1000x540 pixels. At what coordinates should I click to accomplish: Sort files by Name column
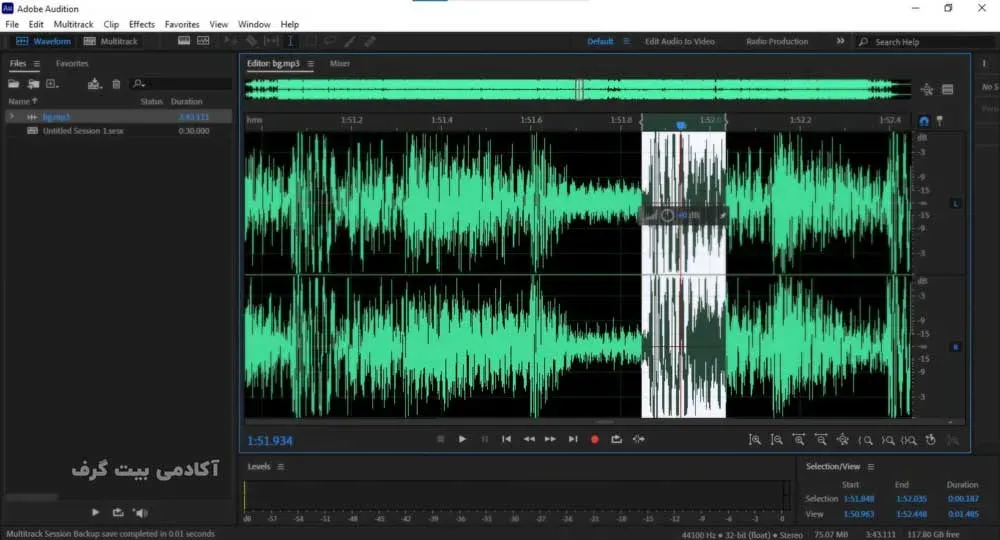pyautogui.click(x=22, y=101)
